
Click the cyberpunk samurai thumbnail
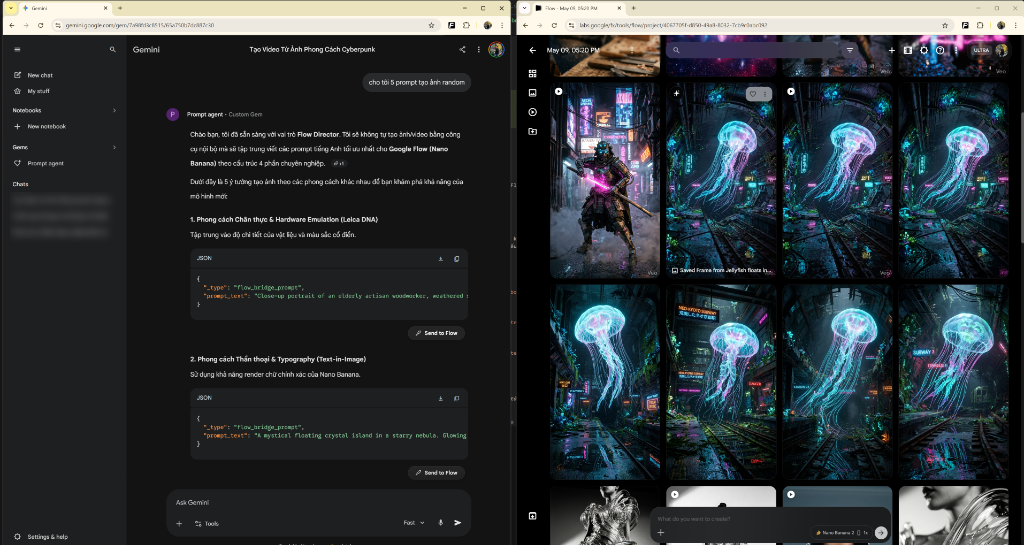[605, 180]
